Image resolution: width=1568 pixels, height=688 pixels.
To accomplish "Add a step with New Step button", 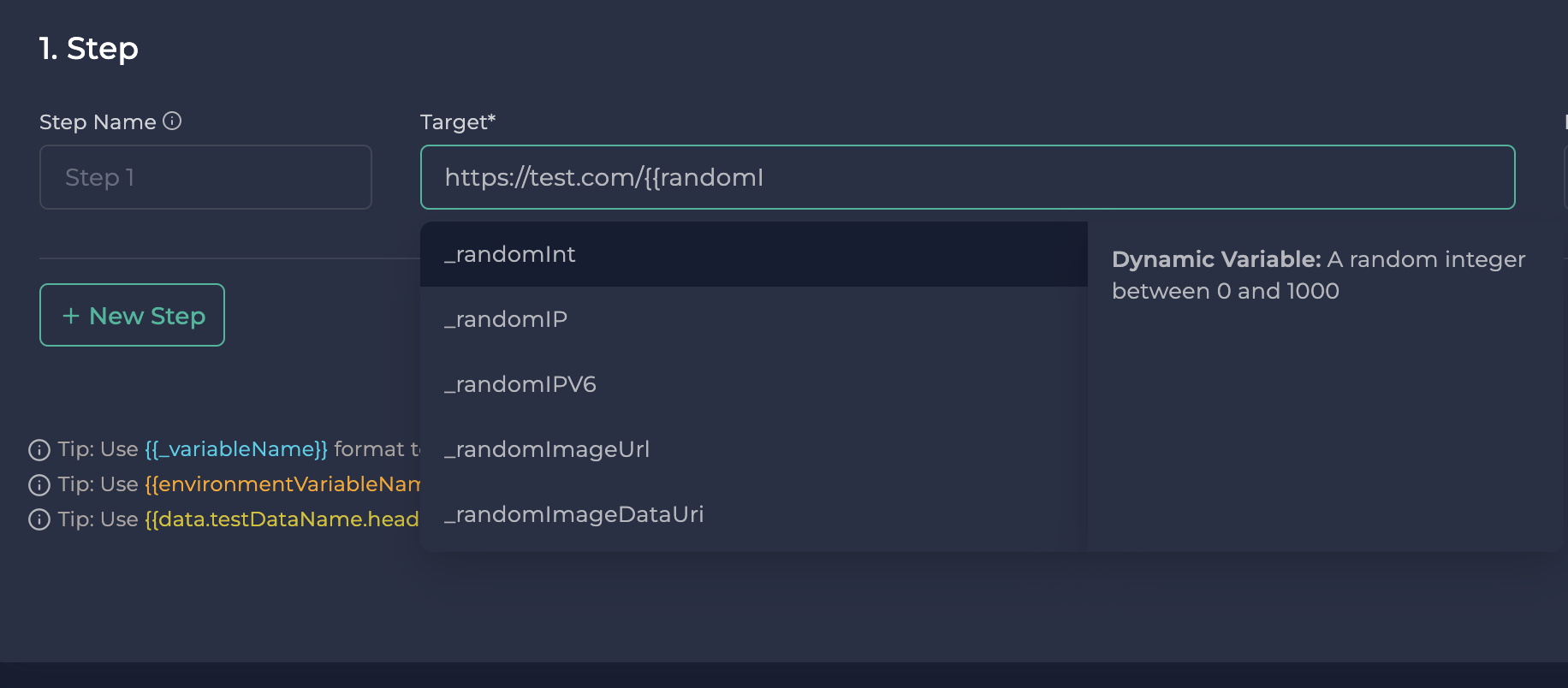I will click(133, 315).
